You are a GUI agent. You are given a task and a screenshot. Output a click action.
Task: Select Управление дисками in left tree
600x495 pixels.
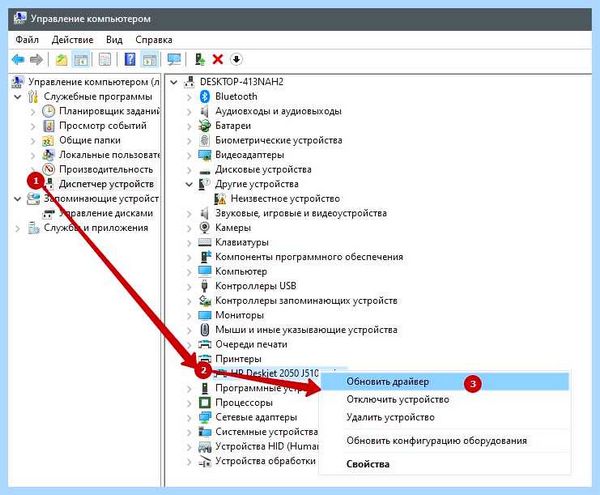point(106,213)
